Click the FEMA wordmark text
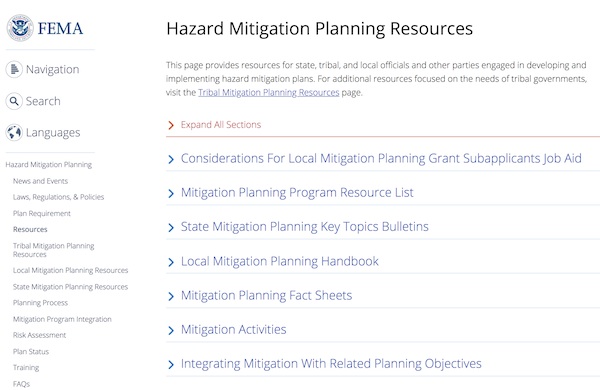This screenshot has width=600, height=390. point(60,28)
